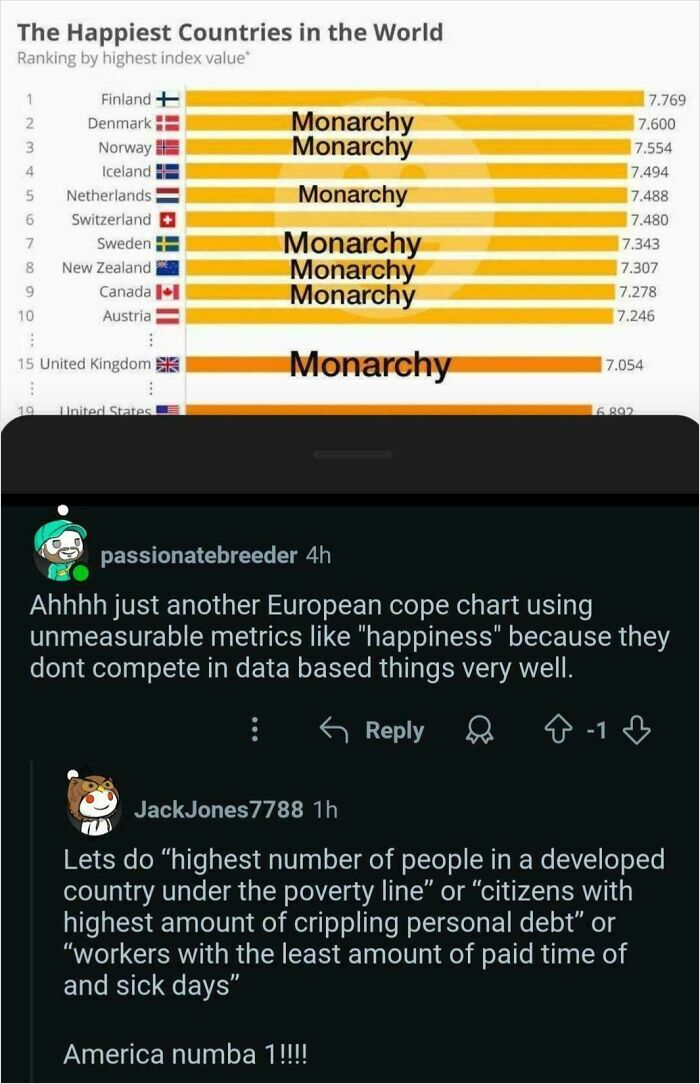The height and width of the screenshot is (1084, 700).
Task: Click the Denmark flag icon
Action: click(x=167, y=123)
